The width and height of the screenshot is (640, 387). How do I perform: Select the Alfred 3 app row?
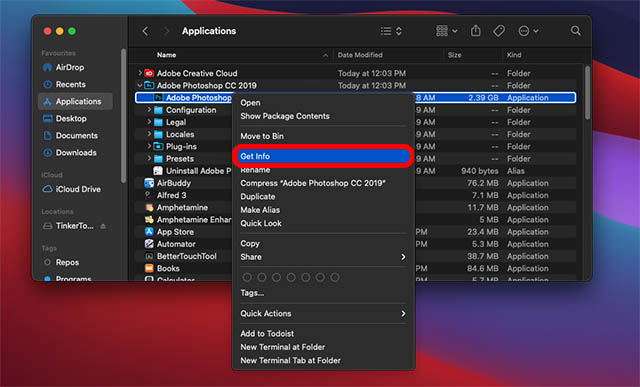(355, 195)
